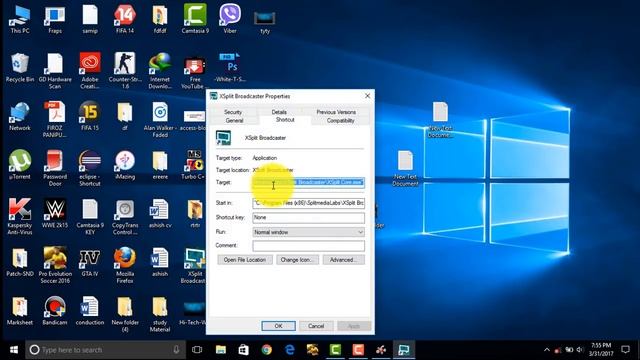The width and height of the screenshot is (640, 360).
Task: Select the Internet Download Manager desktop icon
Action: click(x=160, y=70)
